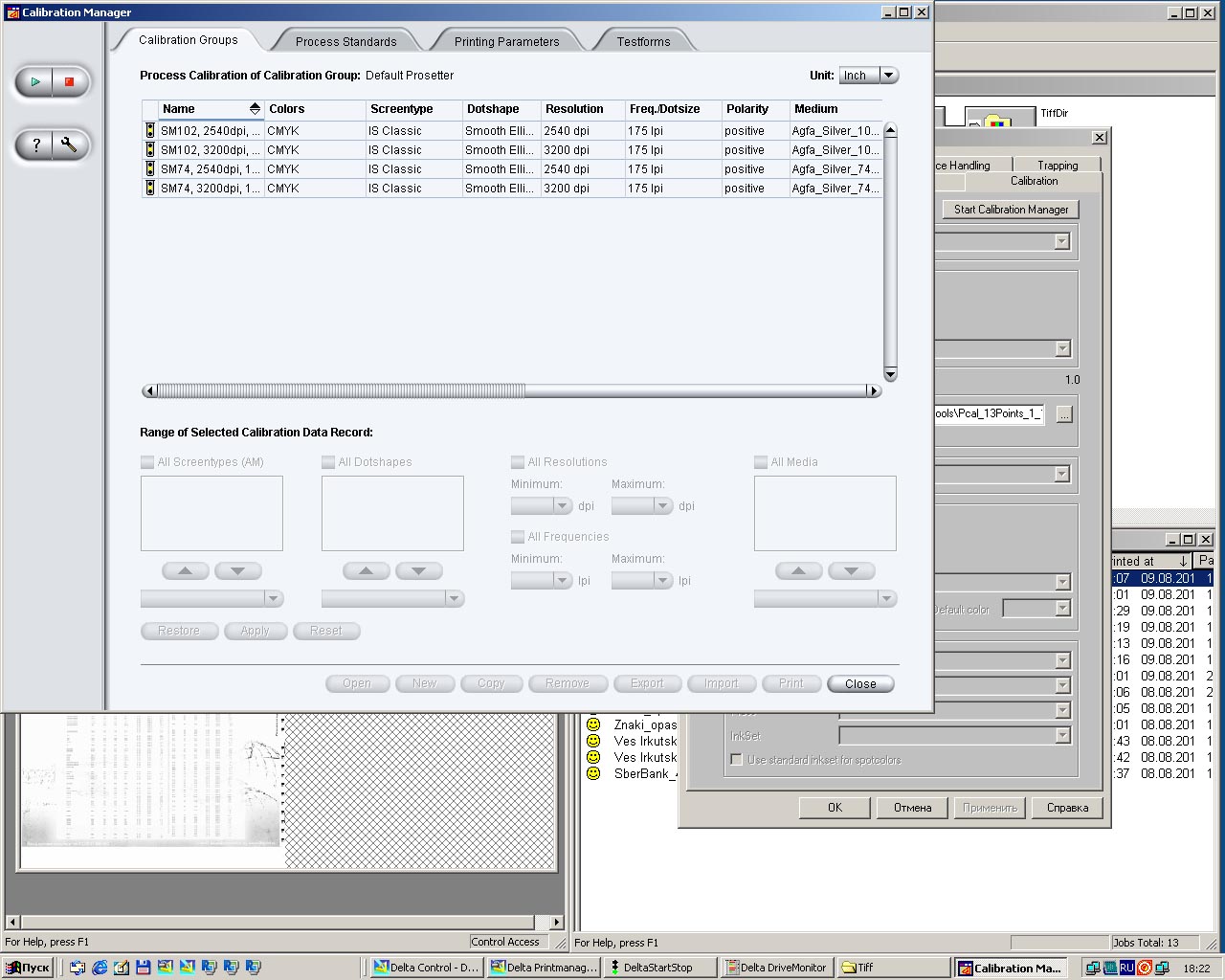
Task: Click browse button next to Pcal_13Points path
Action: point(1064,414)
